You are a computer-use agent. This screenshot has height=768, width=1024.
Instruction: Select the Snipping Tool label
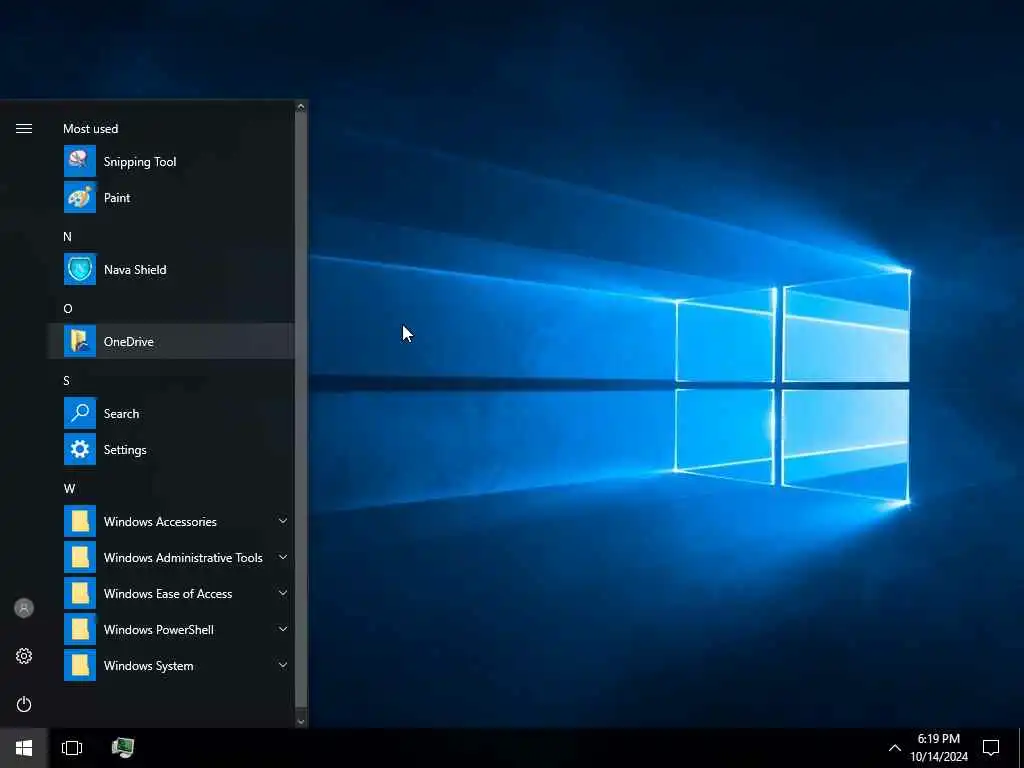[x=140, y=162]
